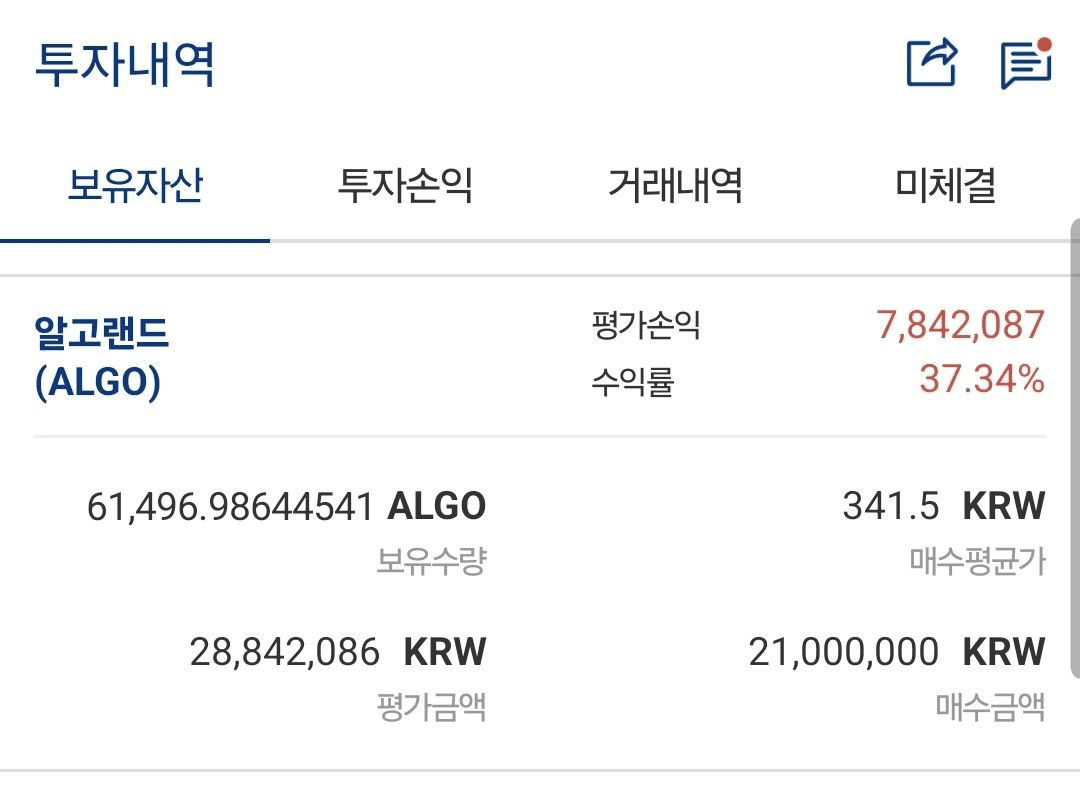Switch to the 투자손익 tab

click(405, 186)
